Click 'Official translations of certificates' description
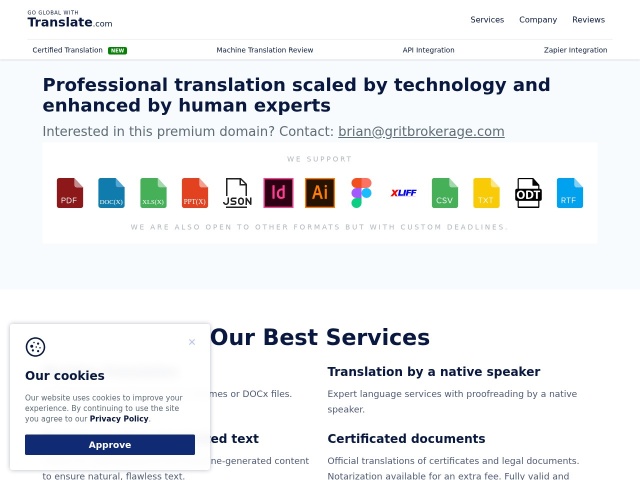Viewport: 640px width, 480px height. (x=453, y=469)
